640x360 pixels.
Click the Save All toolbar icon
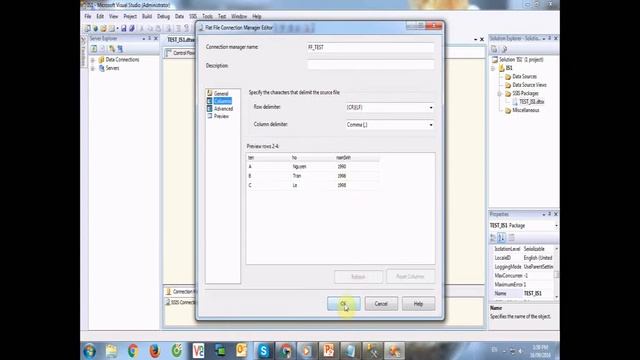coord(131,28)
